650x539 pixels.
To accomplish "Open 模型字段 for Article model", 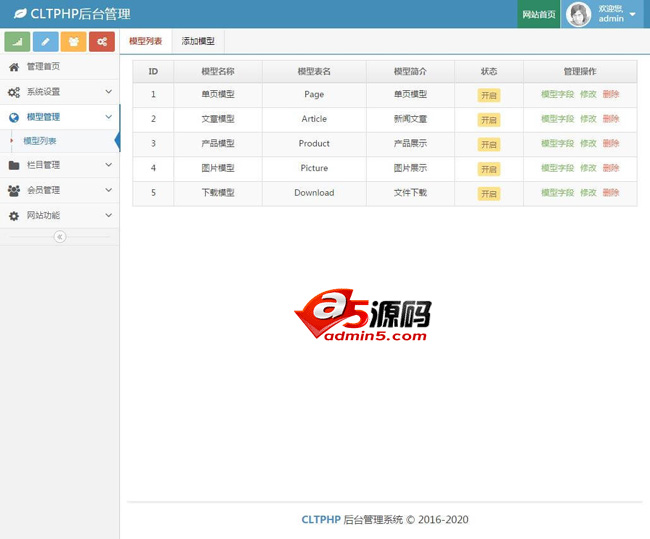I will [x=558, y=119].
